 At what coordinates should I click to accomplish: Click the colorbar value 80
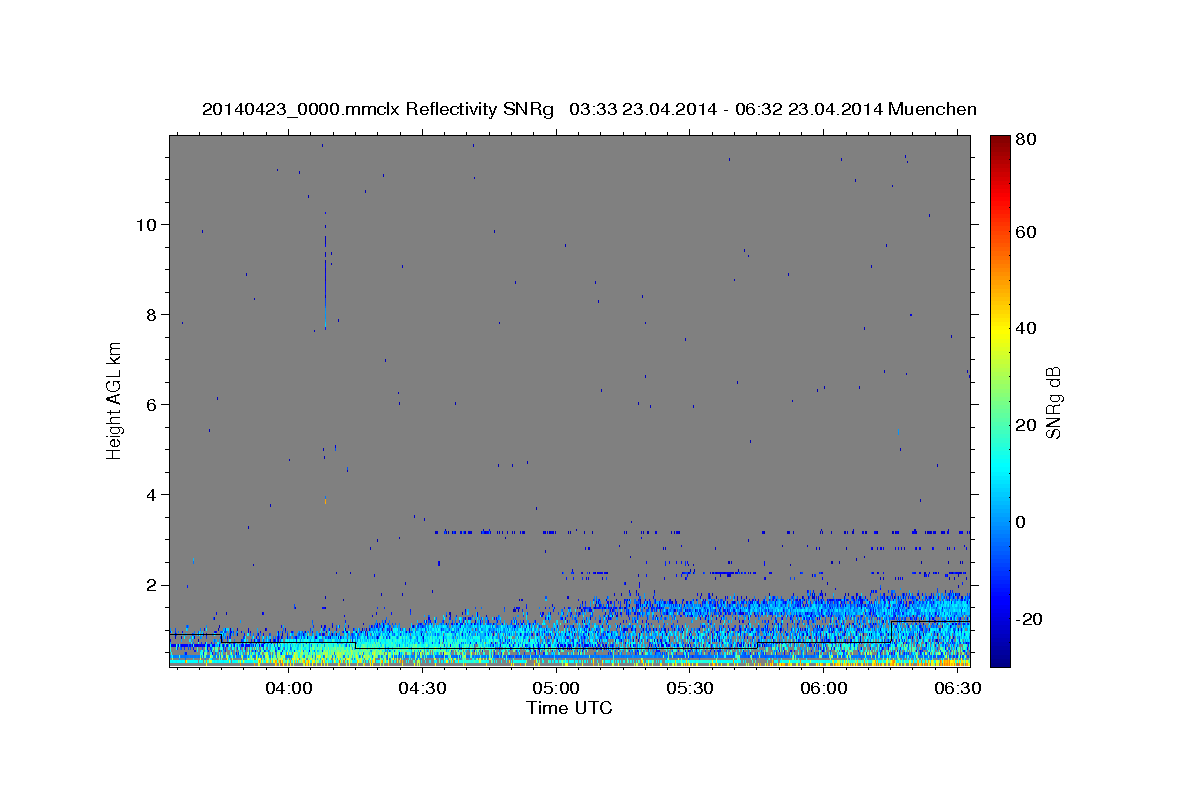coord(1025,140)
